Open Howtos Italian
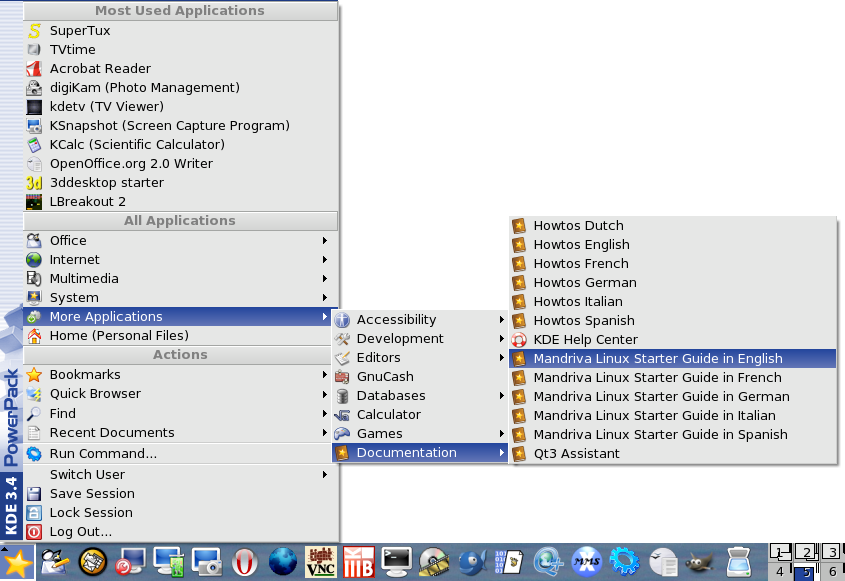 click(x=673, y=301)
